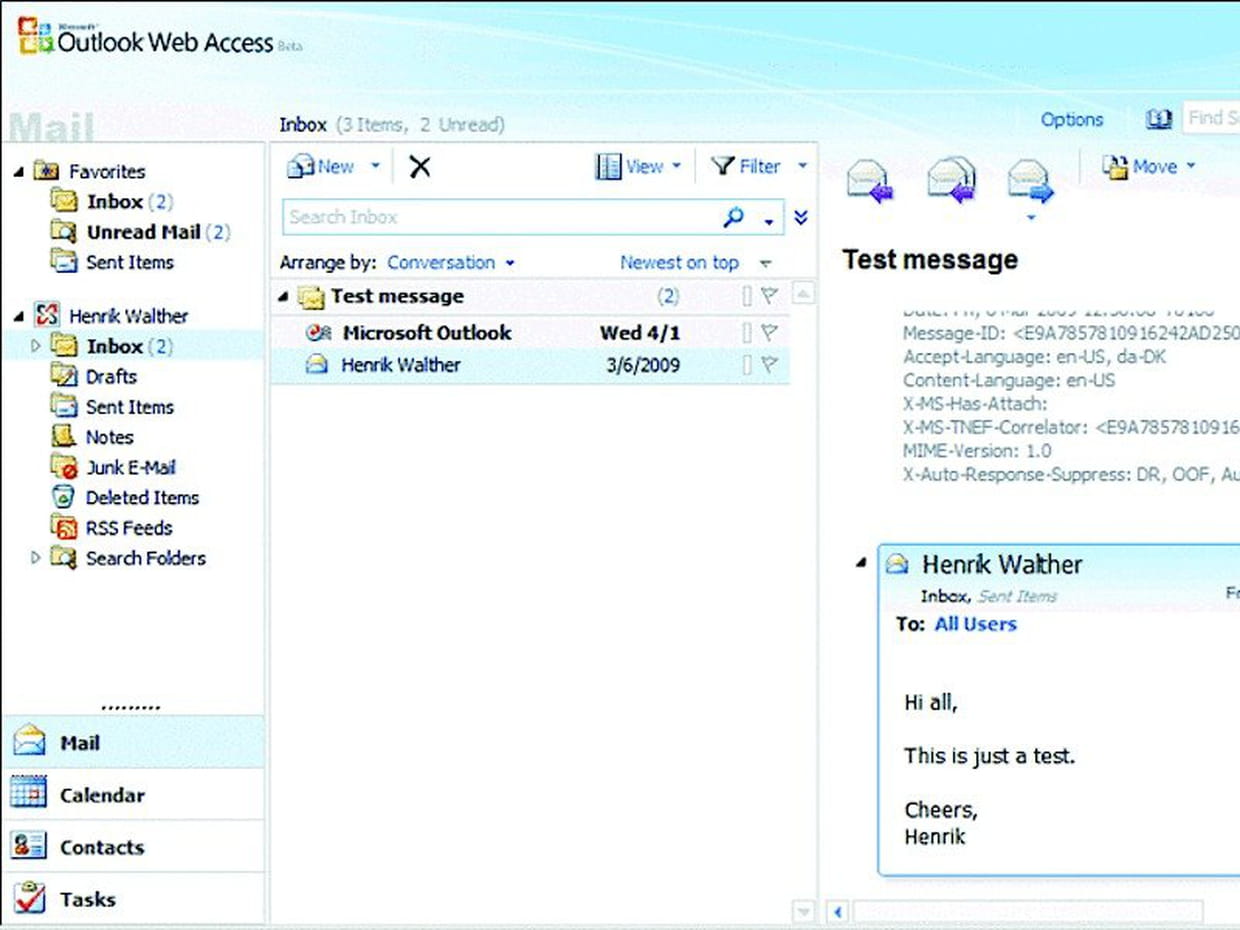Open dropdown arrow below Forward icon

1031,216
